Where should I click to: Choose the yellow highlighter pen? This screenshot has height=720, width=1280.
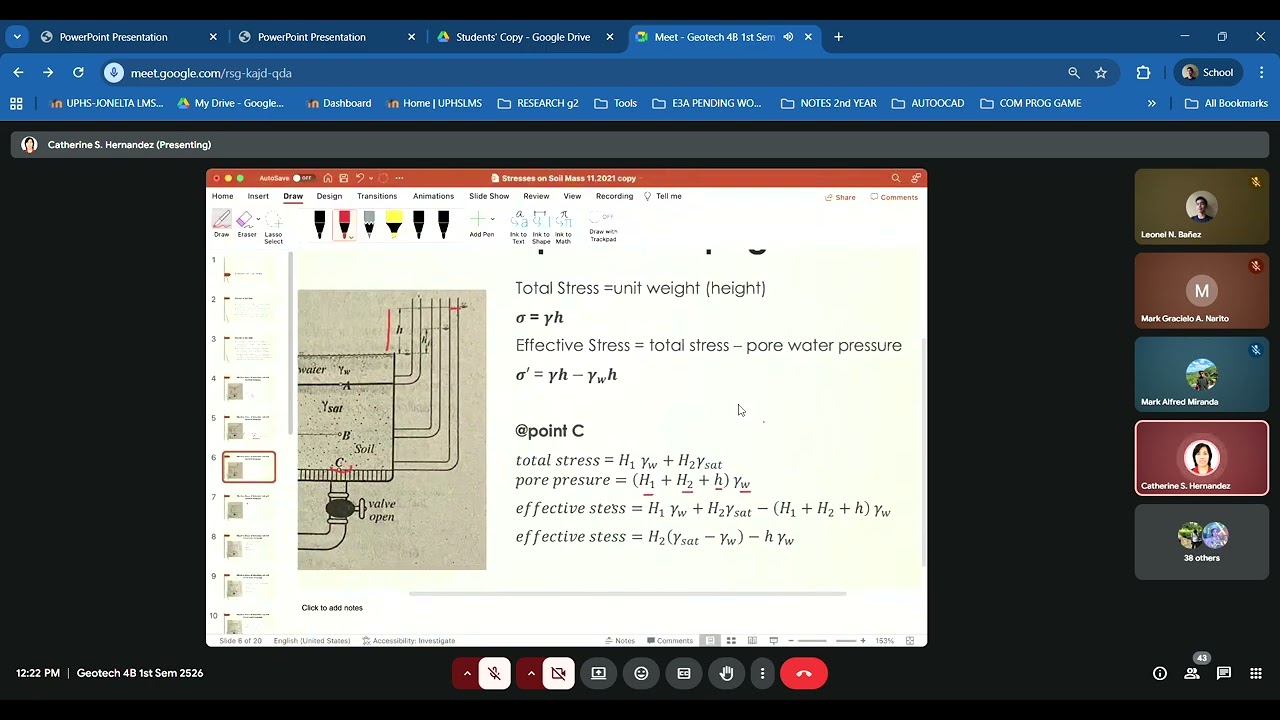click(x=394, y=224)
